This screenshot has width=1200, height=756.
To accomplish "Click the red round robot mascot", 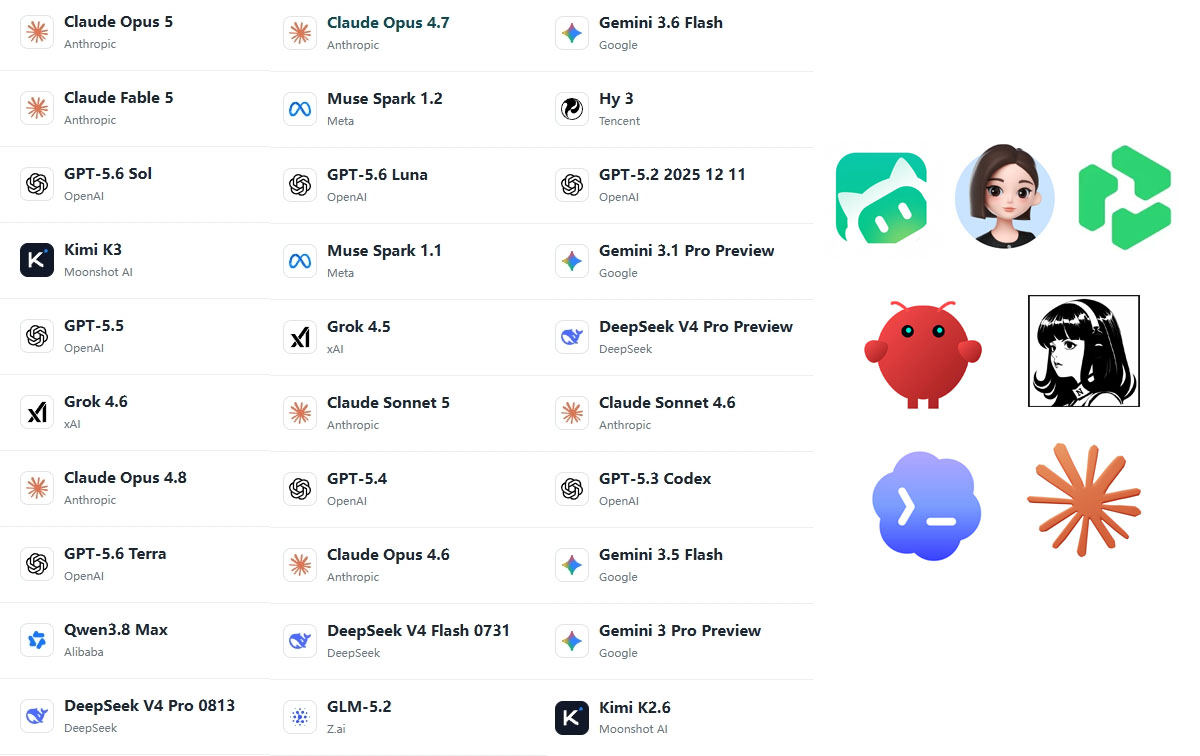I will [x=923, y=353].
